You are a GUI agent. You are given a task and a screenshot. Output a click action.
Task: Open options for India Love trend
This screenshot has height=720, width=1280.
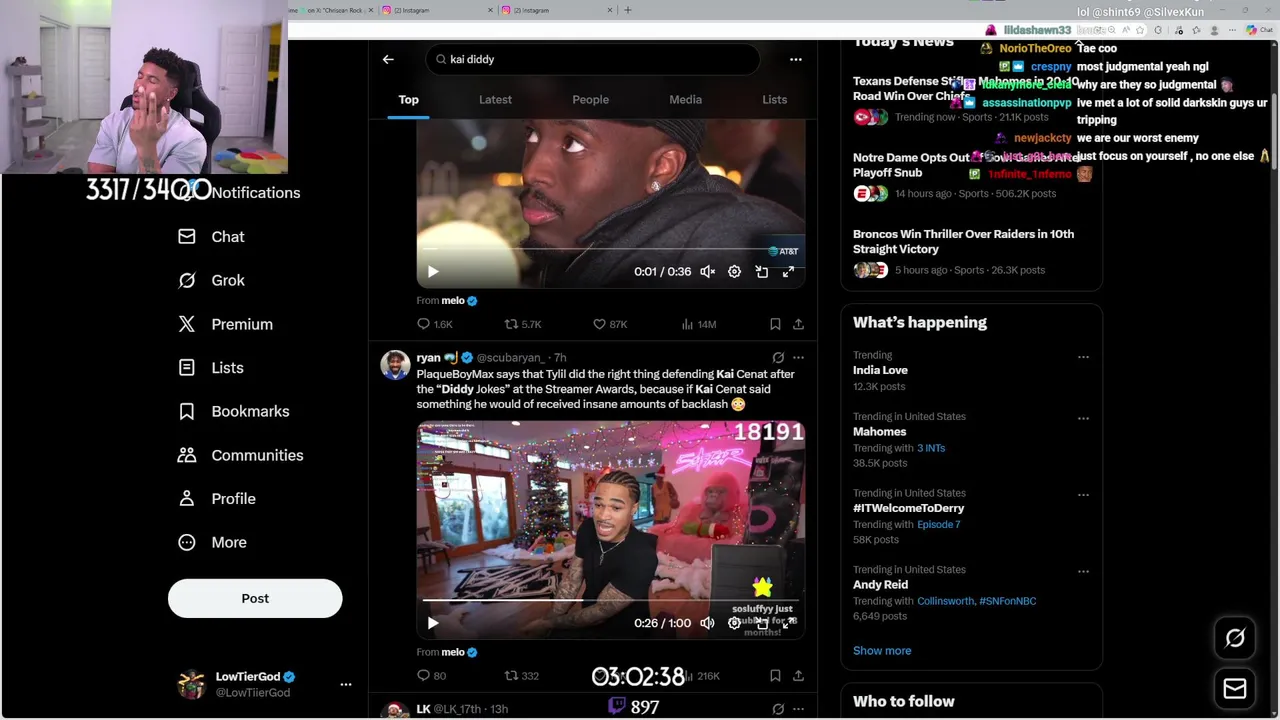click(x=1083, y=357)
